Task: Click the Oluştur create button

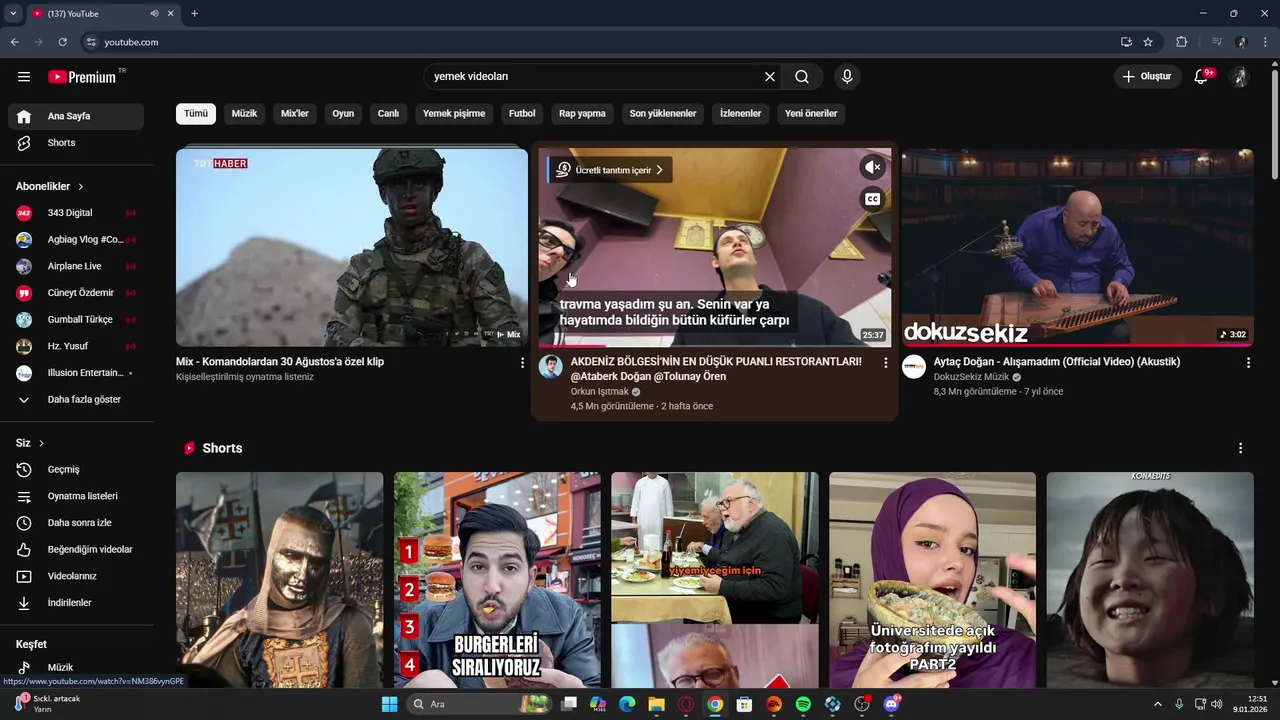Action: click(1146, 76)
